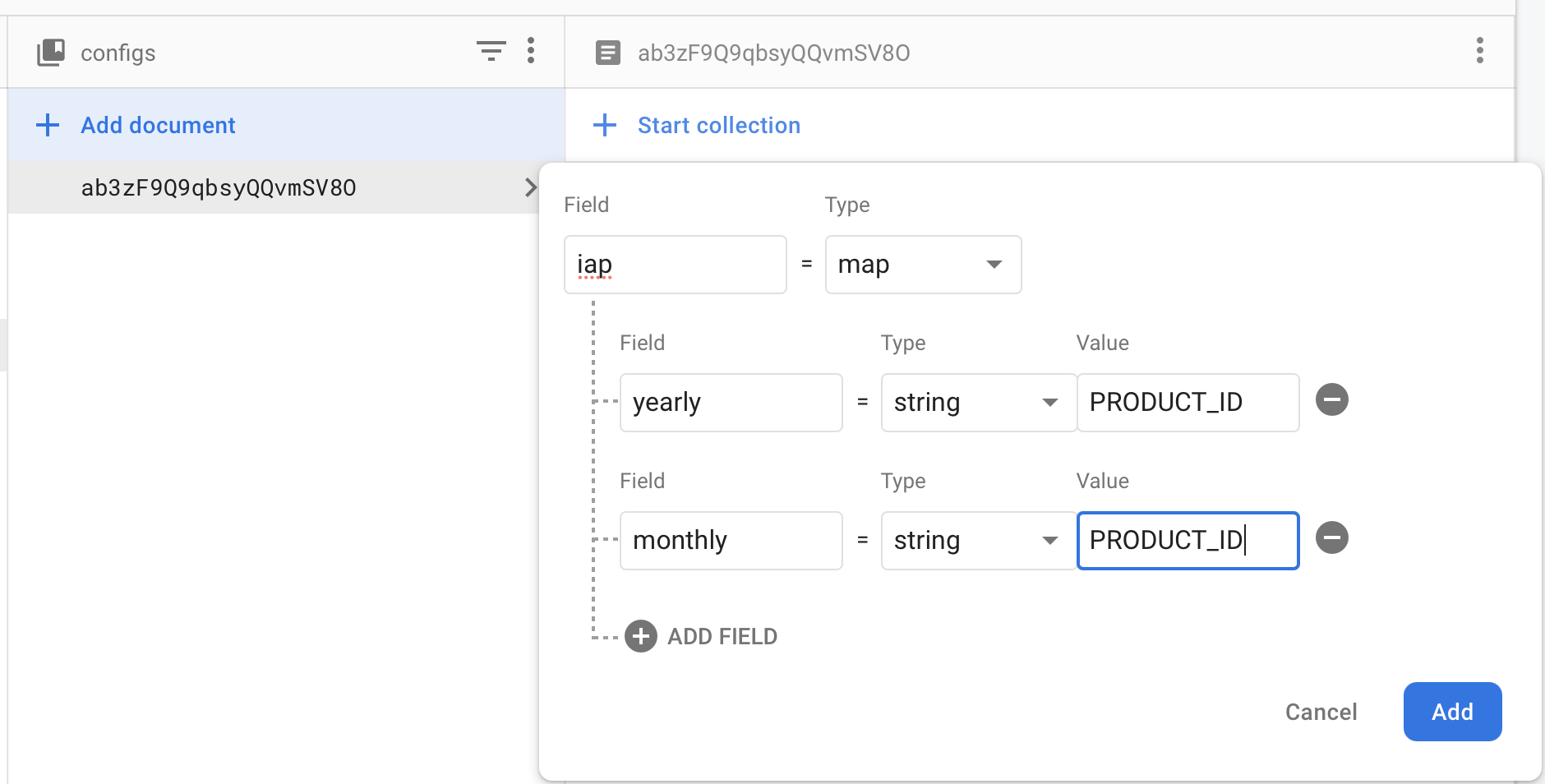The image size is (1545, 784).
Task: Click the ADD FIELD plus circle icon
Action: 641,636
